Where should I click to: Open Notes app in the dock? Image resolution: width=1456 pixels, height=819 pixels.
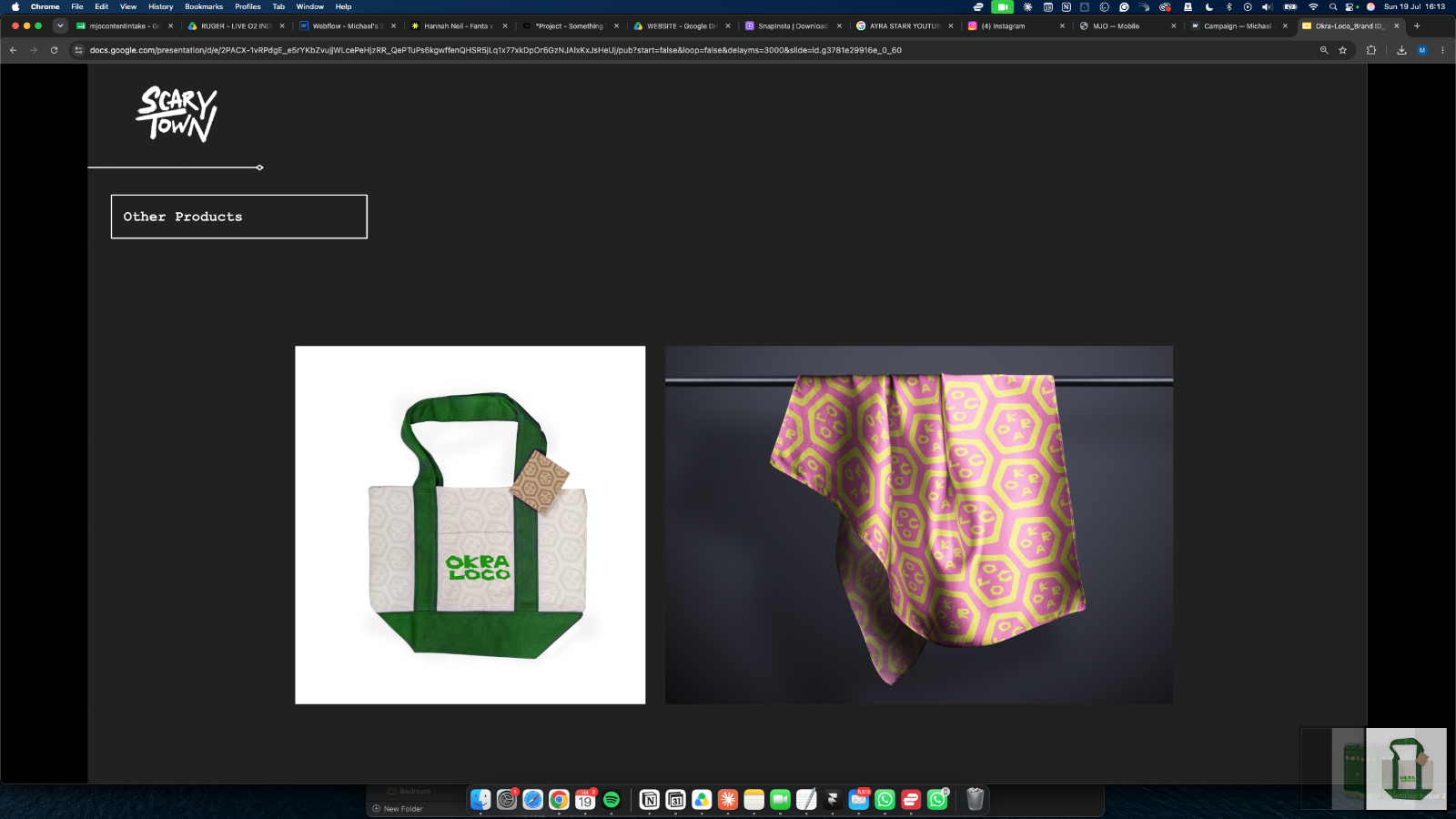[753, 799]
